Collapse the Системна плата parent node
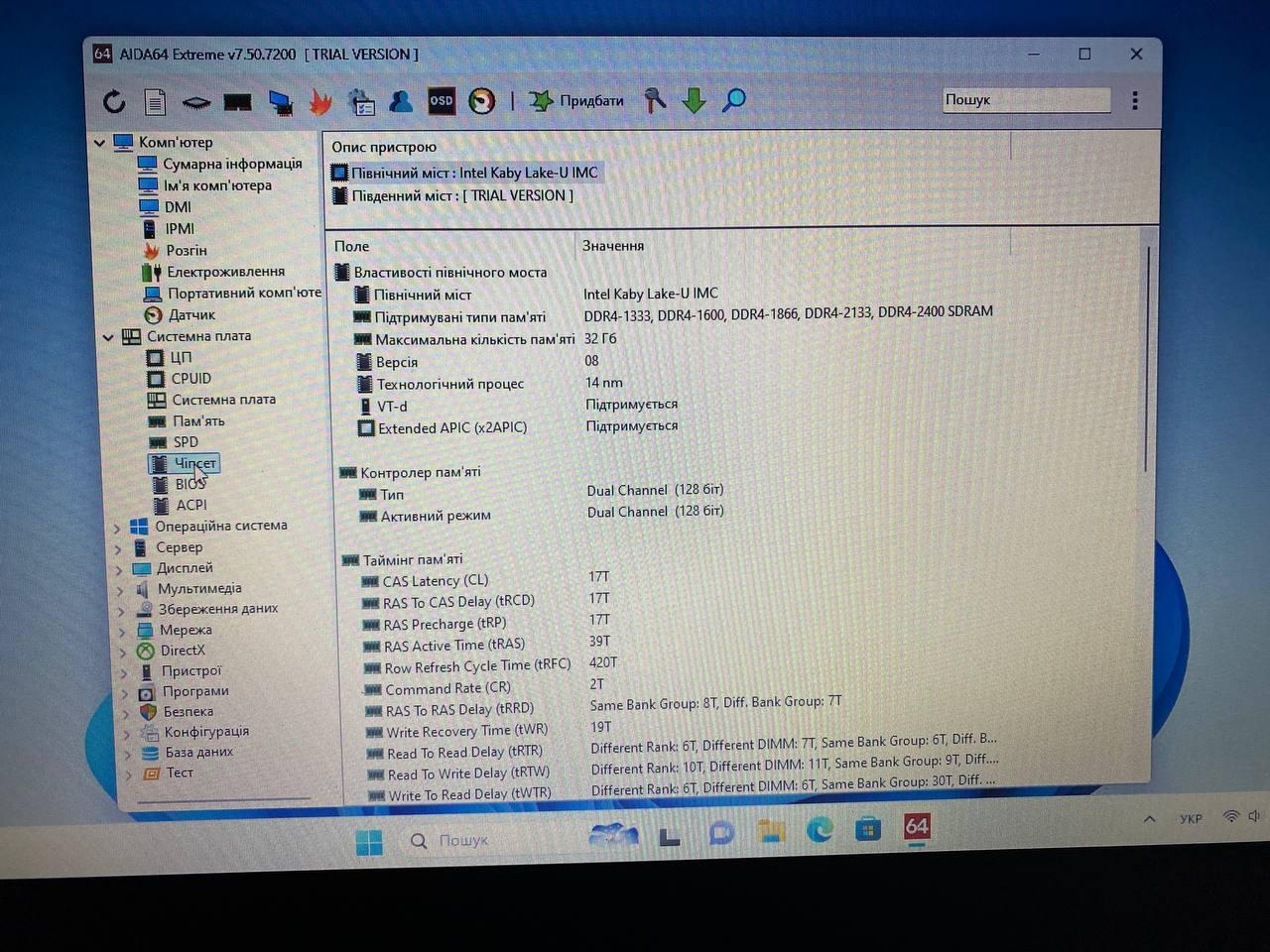The image size is (1270, 952). (108, 337)
